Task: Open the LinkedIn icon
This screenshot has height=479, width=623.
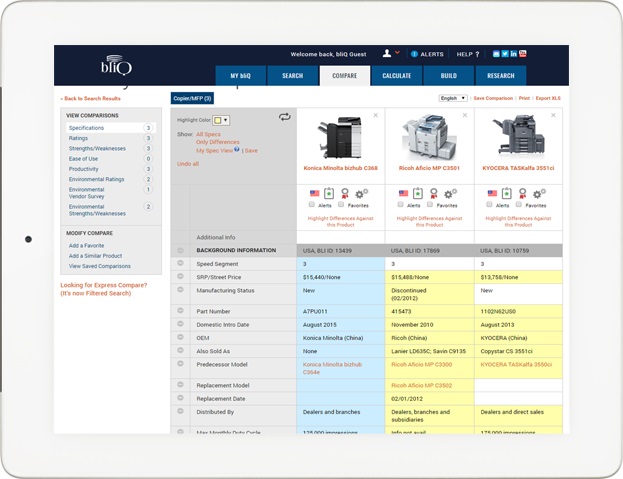Action: click(513, 54)
